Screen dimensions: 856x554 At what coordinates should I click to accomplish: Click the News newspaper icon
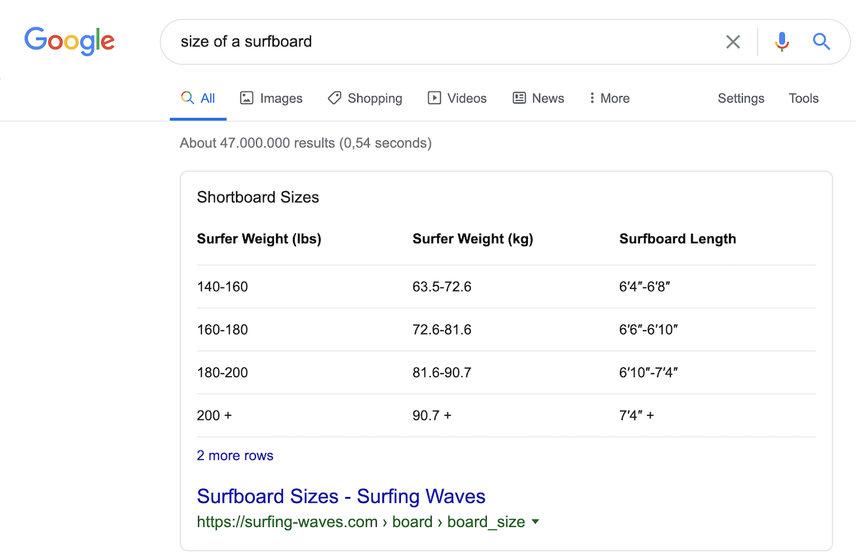(x=519, y=98)
